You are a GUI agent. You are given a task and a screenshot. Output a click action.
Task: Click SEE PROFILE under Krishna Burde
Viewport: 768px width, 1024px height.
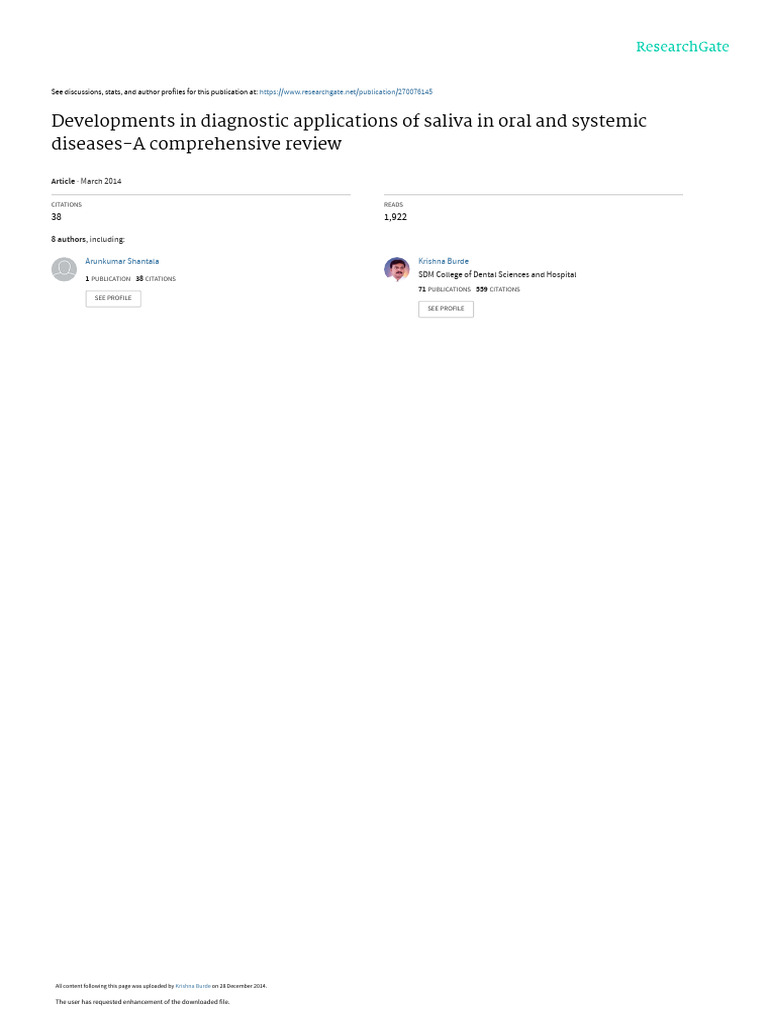pos(446,309)
